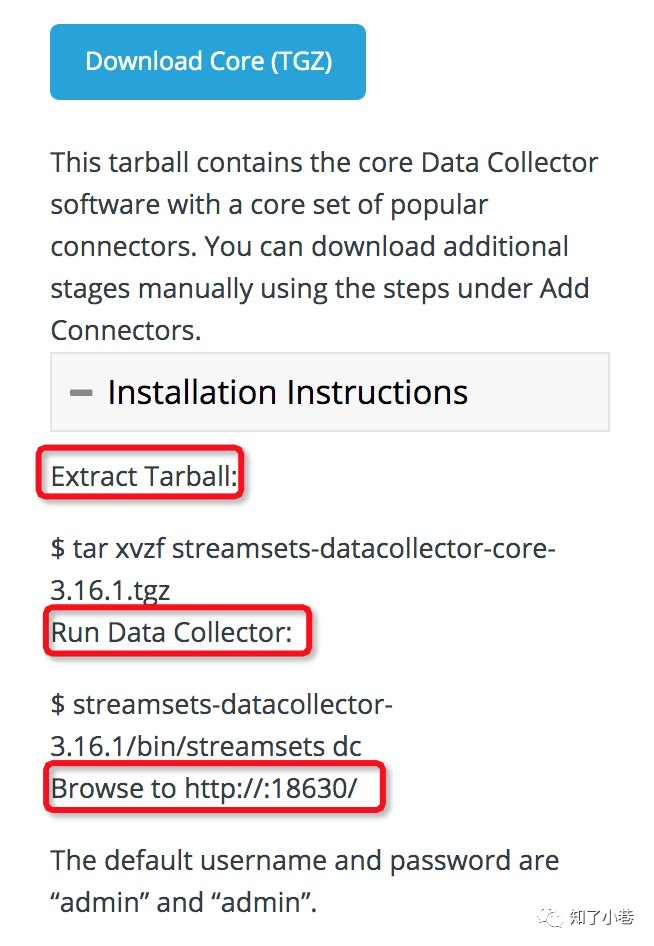This screenshot has height=946, width=654.
Task: Click the 3.16.1/bin/streamsets dc command line
Action: 206,746
